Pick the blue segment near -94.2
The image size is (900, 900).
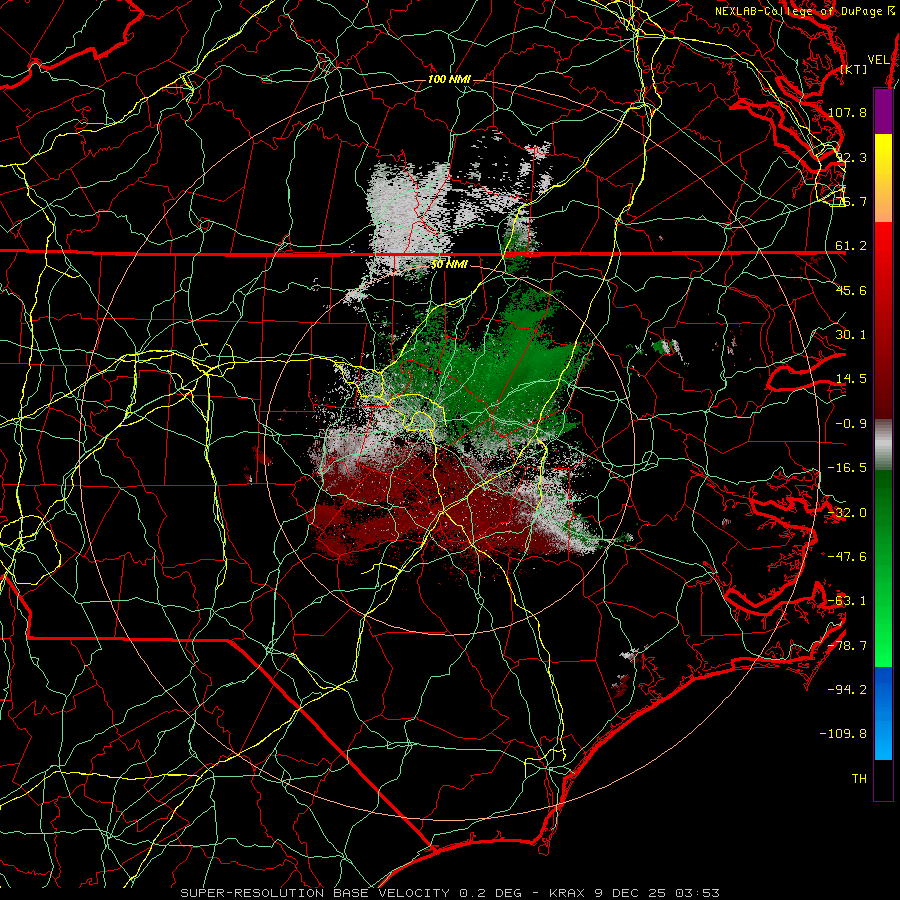point(883,690)
